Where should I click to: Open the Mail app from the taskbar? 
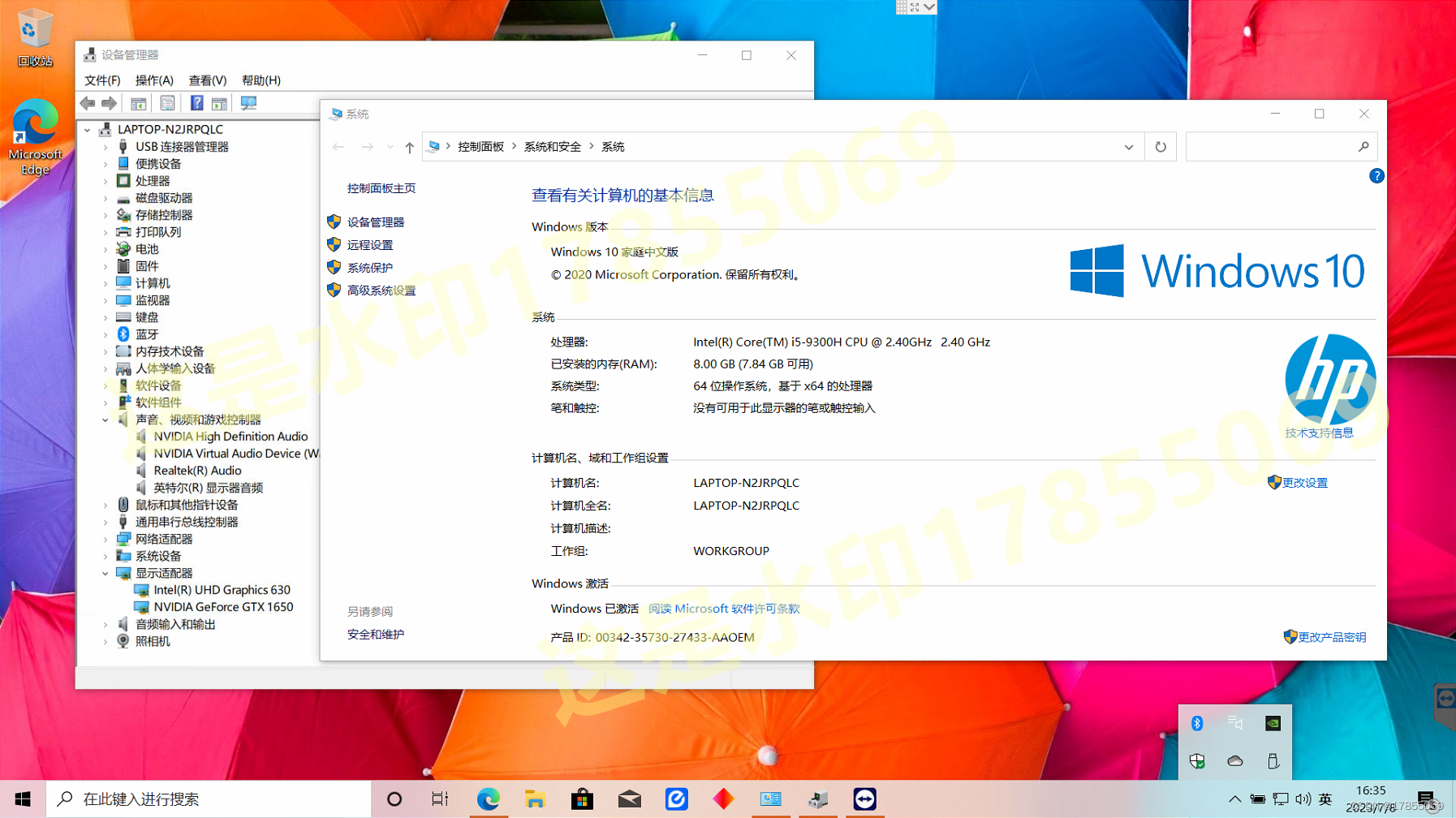pos(629,799)
